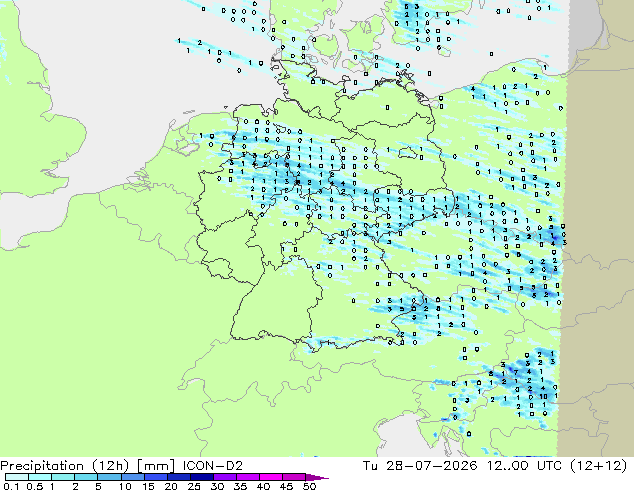Click the 0.1–0.5 mm legend color swatch
634x490 pixels.
coord(17,477)
